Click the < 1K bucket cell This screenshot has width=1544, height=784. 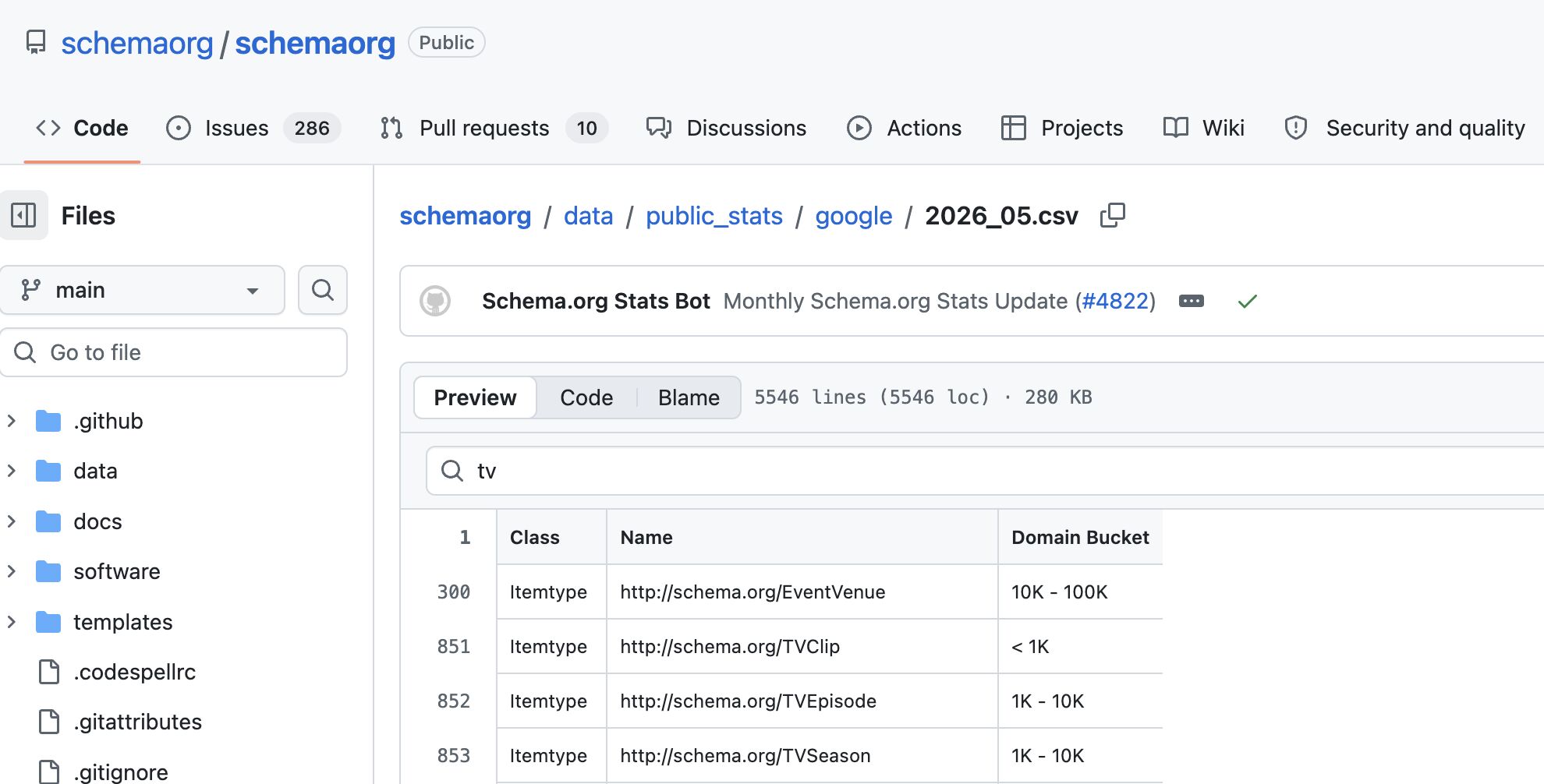pos(1080,647)
